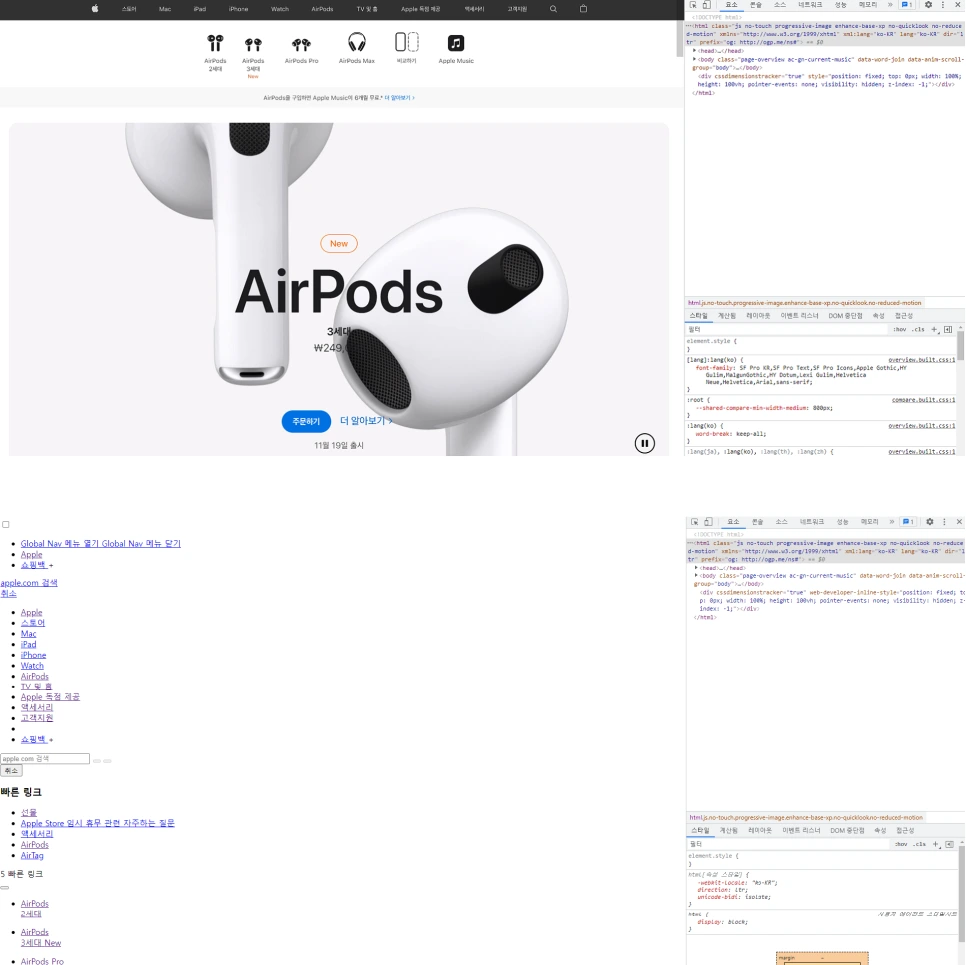Screen dimensions: 966x965
Task: Focus the apple.com 검색 input on the unstyled page
Action: tap(45, 759)
